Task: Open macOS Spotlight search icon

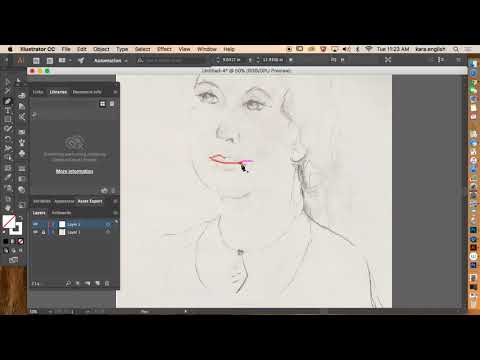Action: (456, 49)
